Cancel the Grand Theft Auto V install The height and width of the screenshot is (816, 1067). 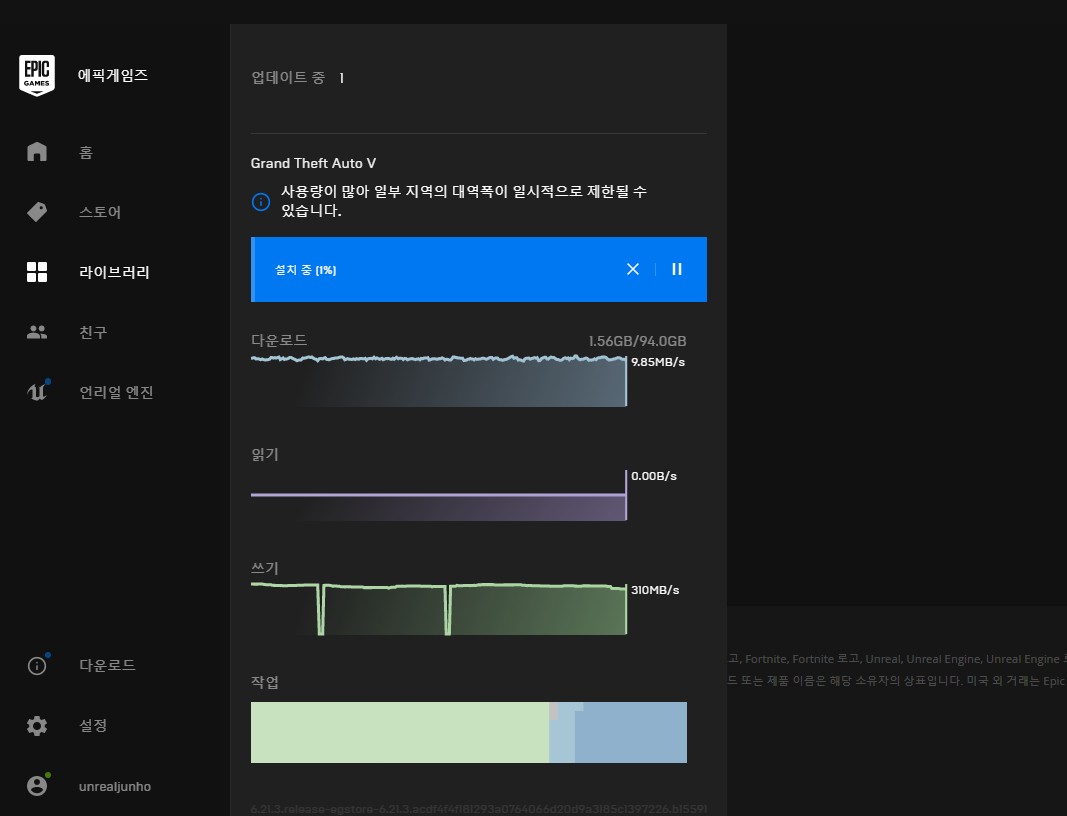point(633,270)
